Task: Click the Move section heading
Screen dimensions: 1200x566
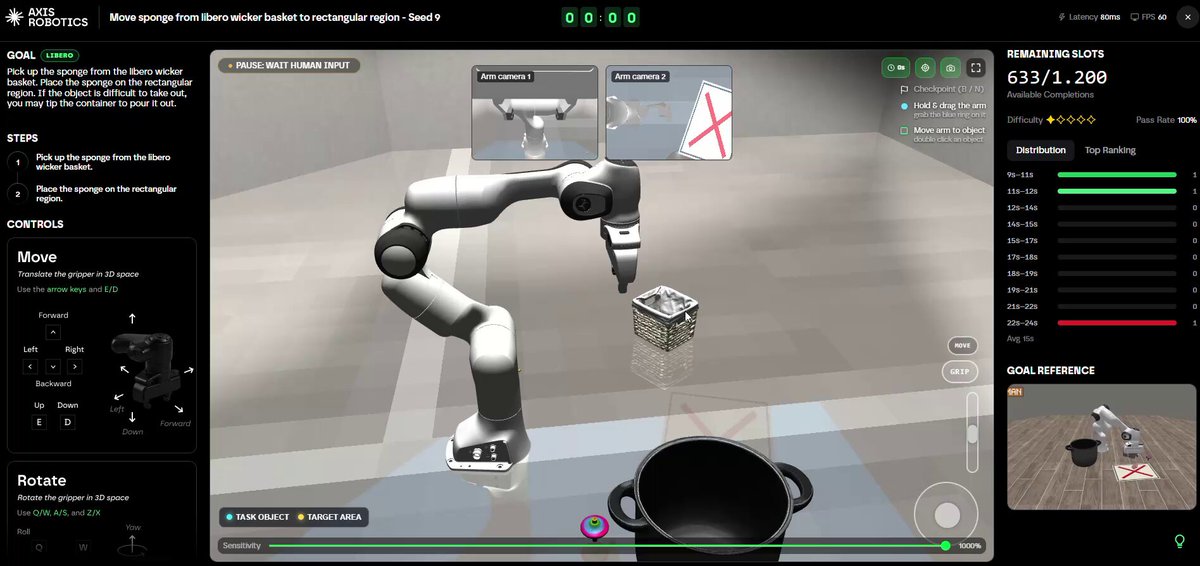Action: pos(37,257)
